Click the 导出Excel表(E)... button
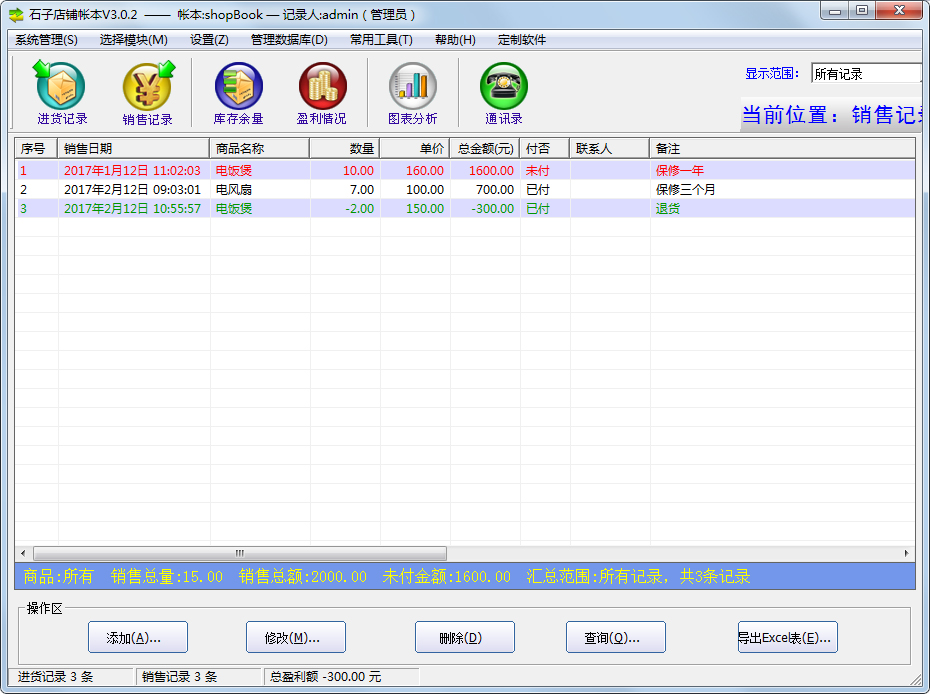 [x=787, y=637]
